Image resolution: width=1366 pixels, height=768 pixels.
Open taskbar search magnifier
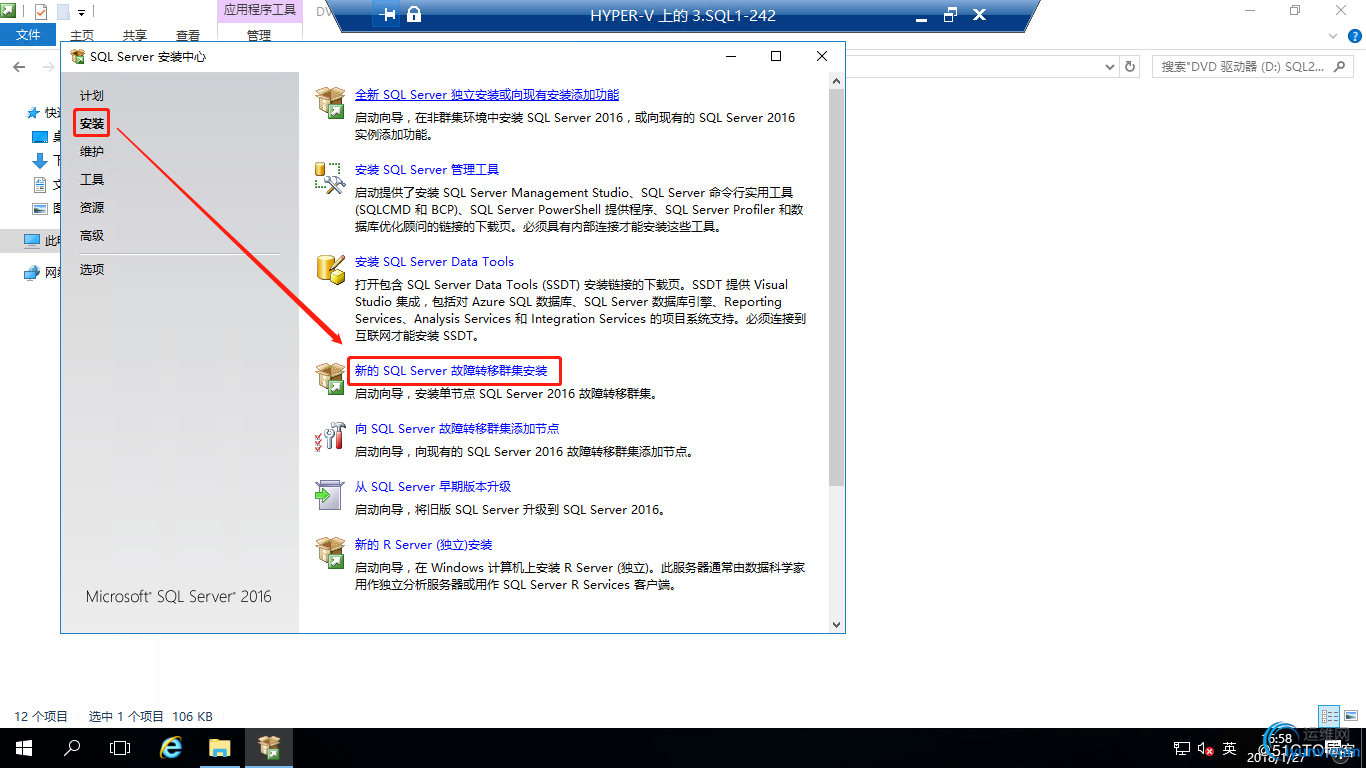[72, 748]
